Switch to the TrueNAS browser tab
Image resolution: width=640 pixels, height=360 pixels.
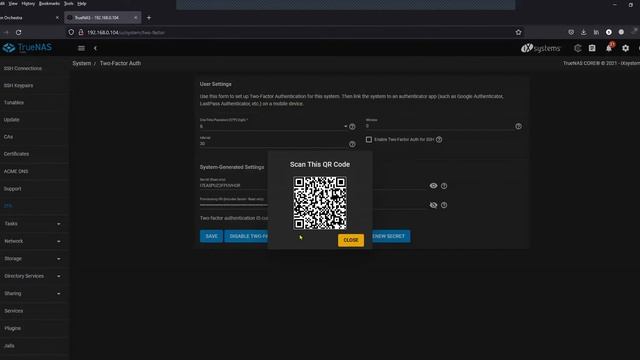102,18
